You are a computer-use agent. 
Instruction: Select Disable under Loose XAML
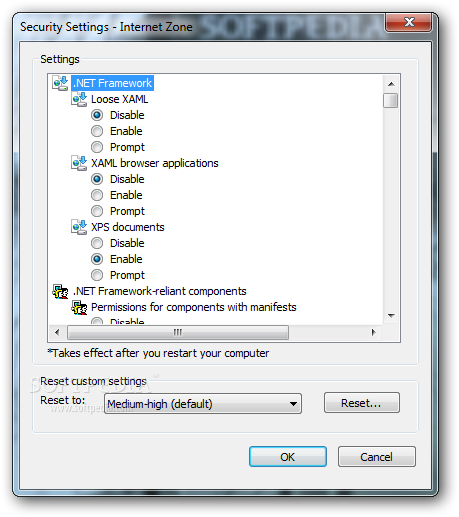pyautogui.click(x=97, y=115)
